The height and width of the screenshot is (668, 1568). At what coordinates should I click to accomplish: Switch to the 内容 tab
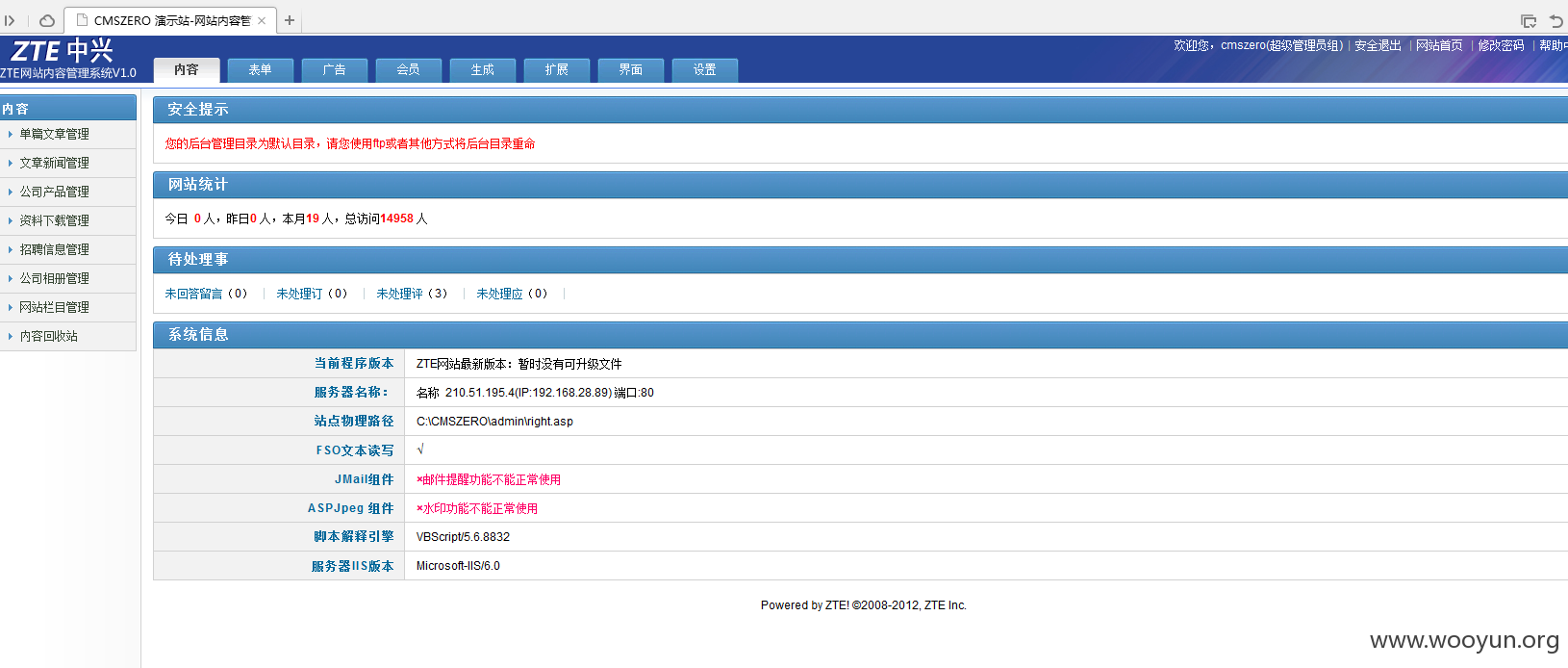click(187, 69)
